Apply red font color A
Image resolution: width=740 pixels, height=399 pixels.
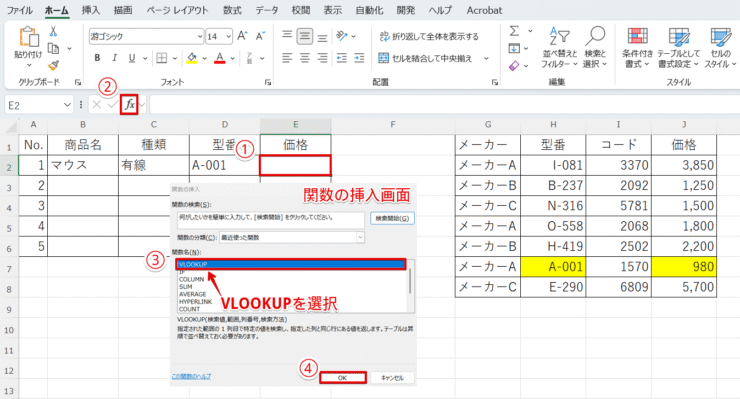[x=219, y=58]
